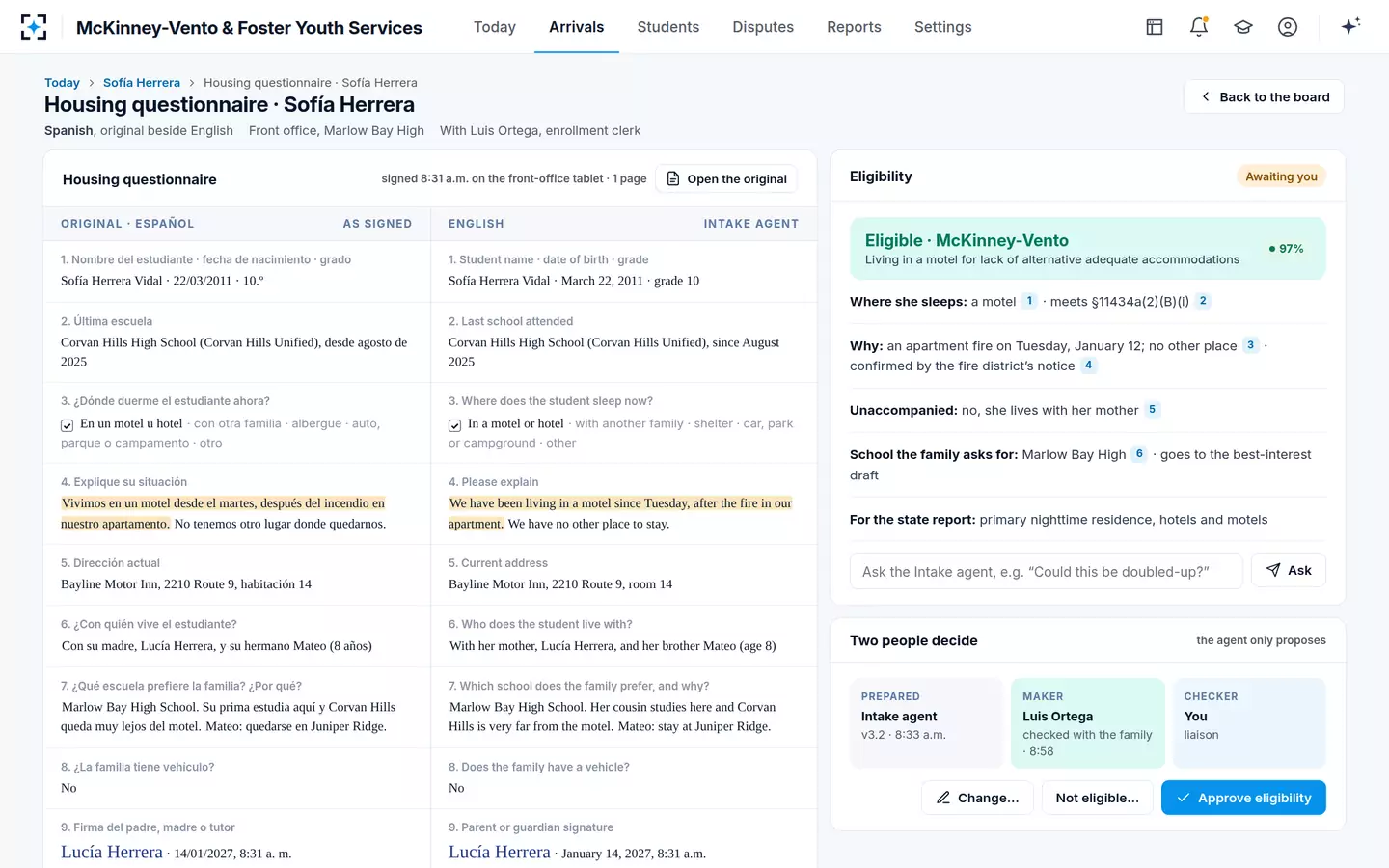Select the Checker You card
1389x868 pixels.
[x=1249, y=723]
